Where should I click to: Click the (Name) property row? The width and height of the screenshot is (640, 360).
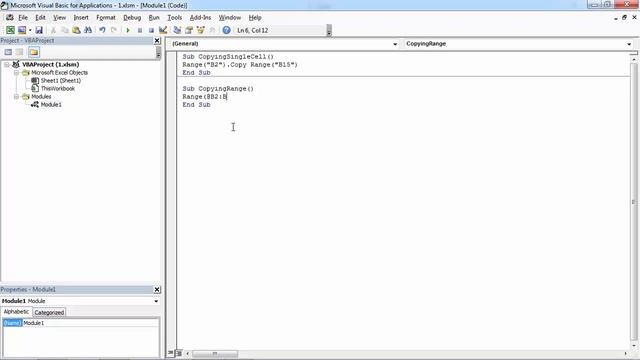click(12, 323)
